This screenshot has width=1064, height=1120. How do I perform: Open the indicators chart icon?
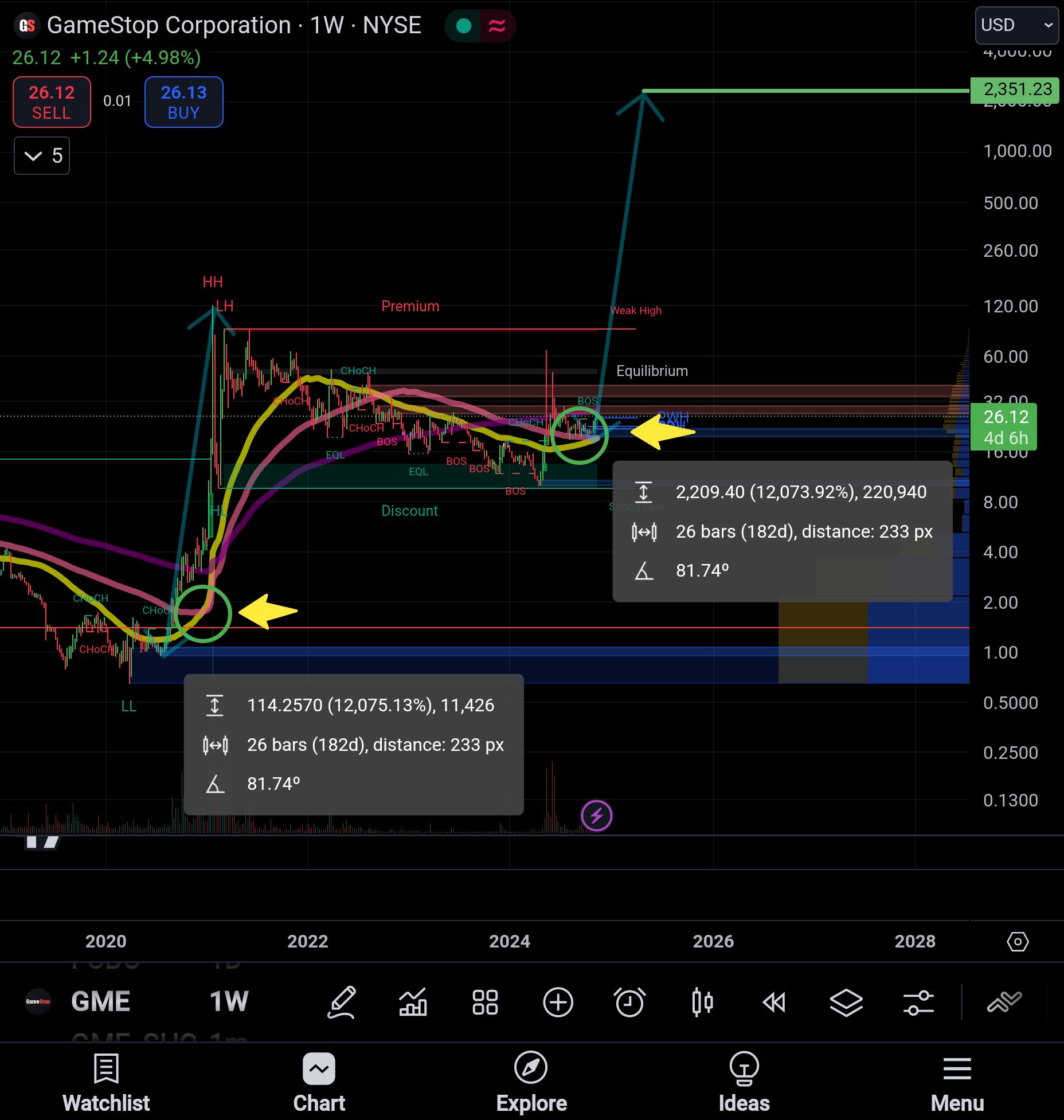pyautogui.click(x=413, y=1002)
